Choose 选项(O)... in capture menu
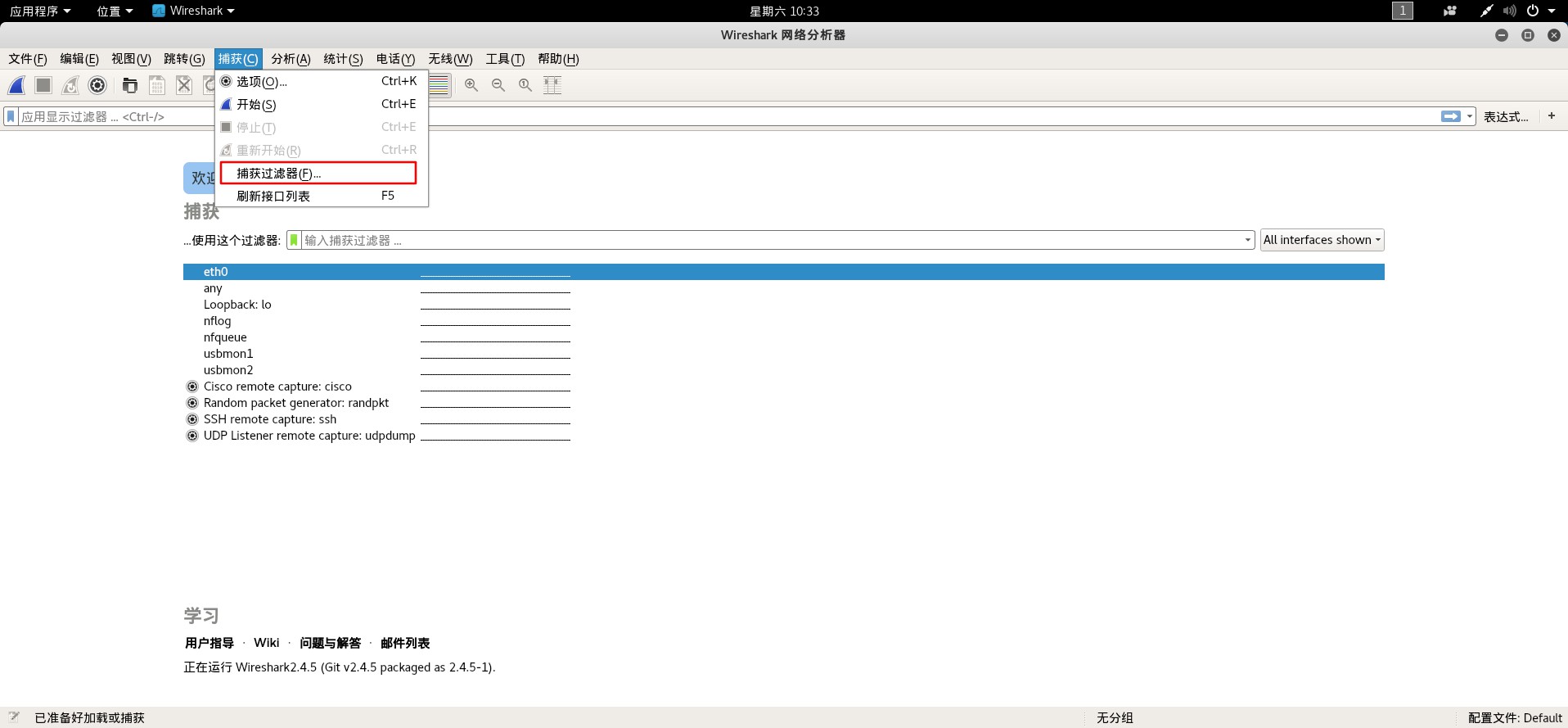The image size is (1568, 728). 322,81
